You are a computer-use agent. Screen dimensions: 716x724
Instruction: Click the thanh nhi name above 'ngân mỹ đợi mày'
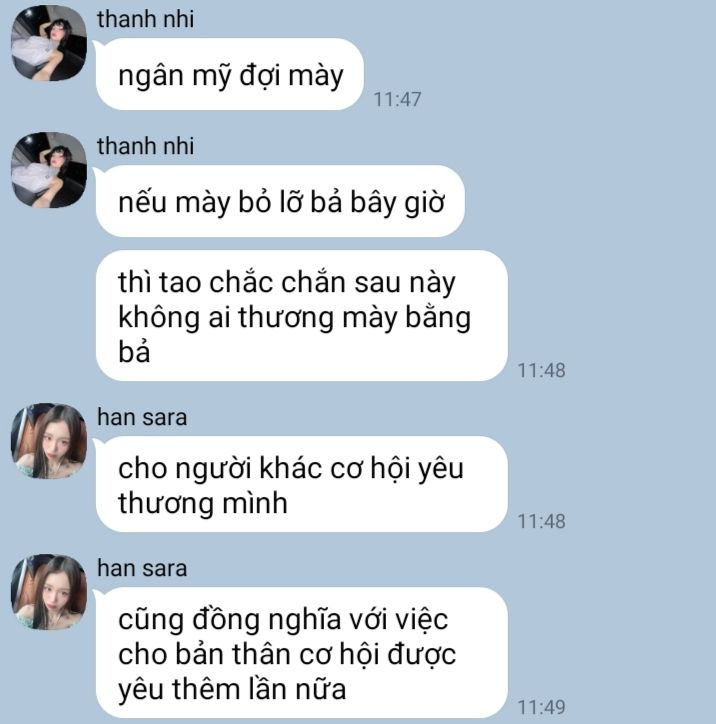click(x=145, y=19)
